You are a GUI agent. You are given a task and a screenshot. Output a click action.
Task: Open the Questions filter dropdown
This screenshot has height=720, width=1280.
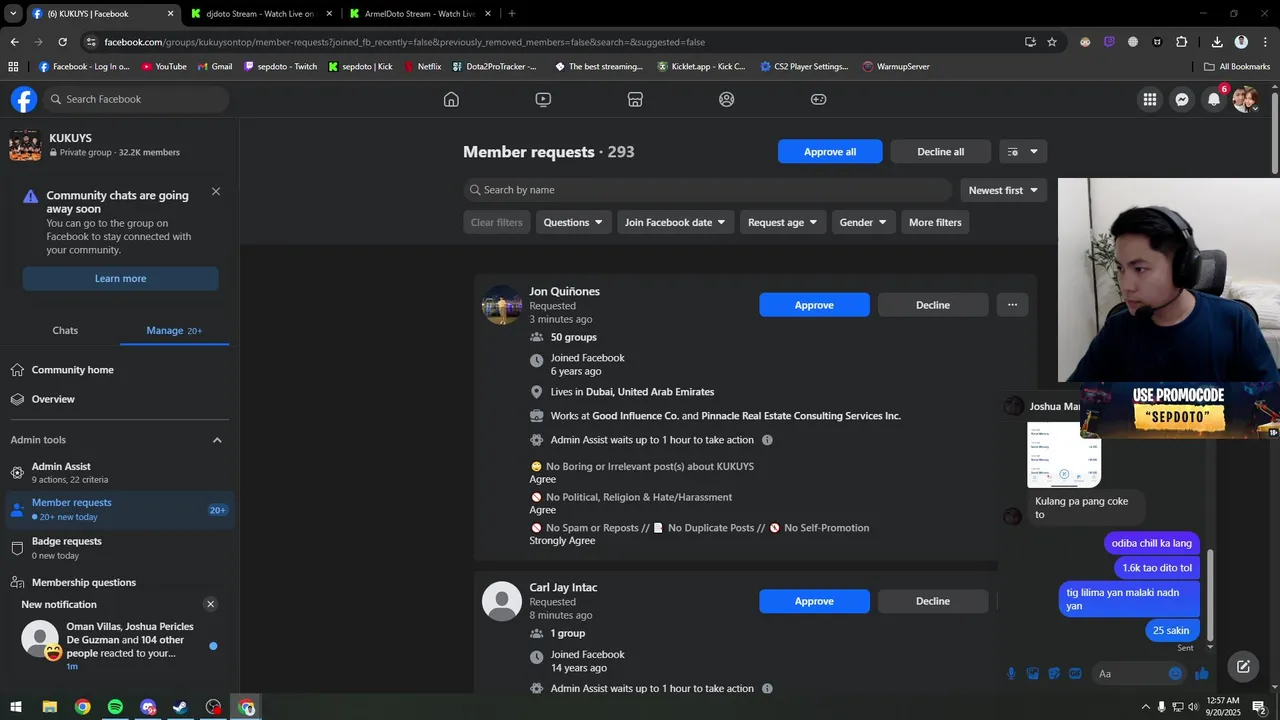(573, 222)
